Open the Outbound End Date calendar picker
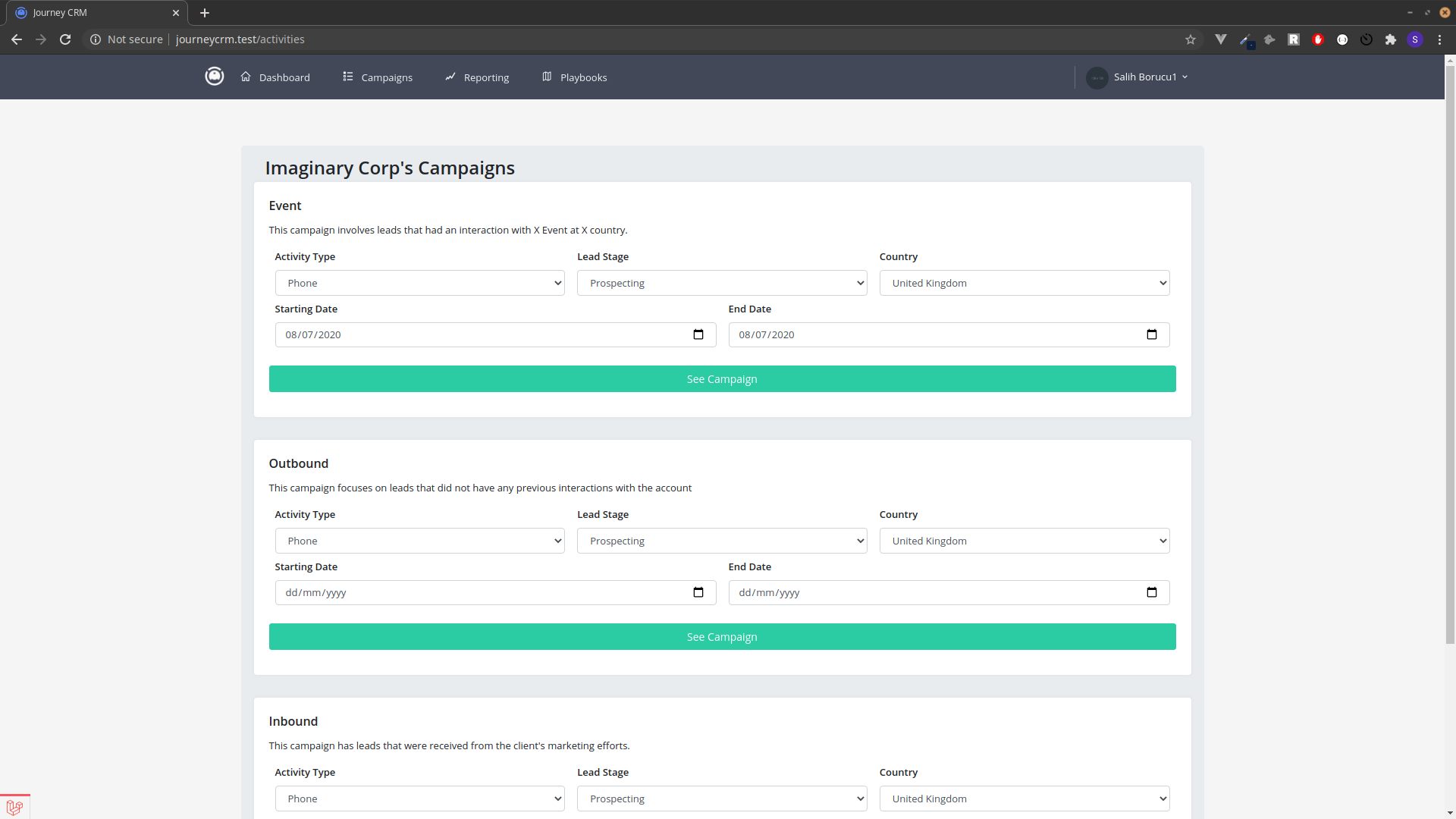 click(1152, 592)
